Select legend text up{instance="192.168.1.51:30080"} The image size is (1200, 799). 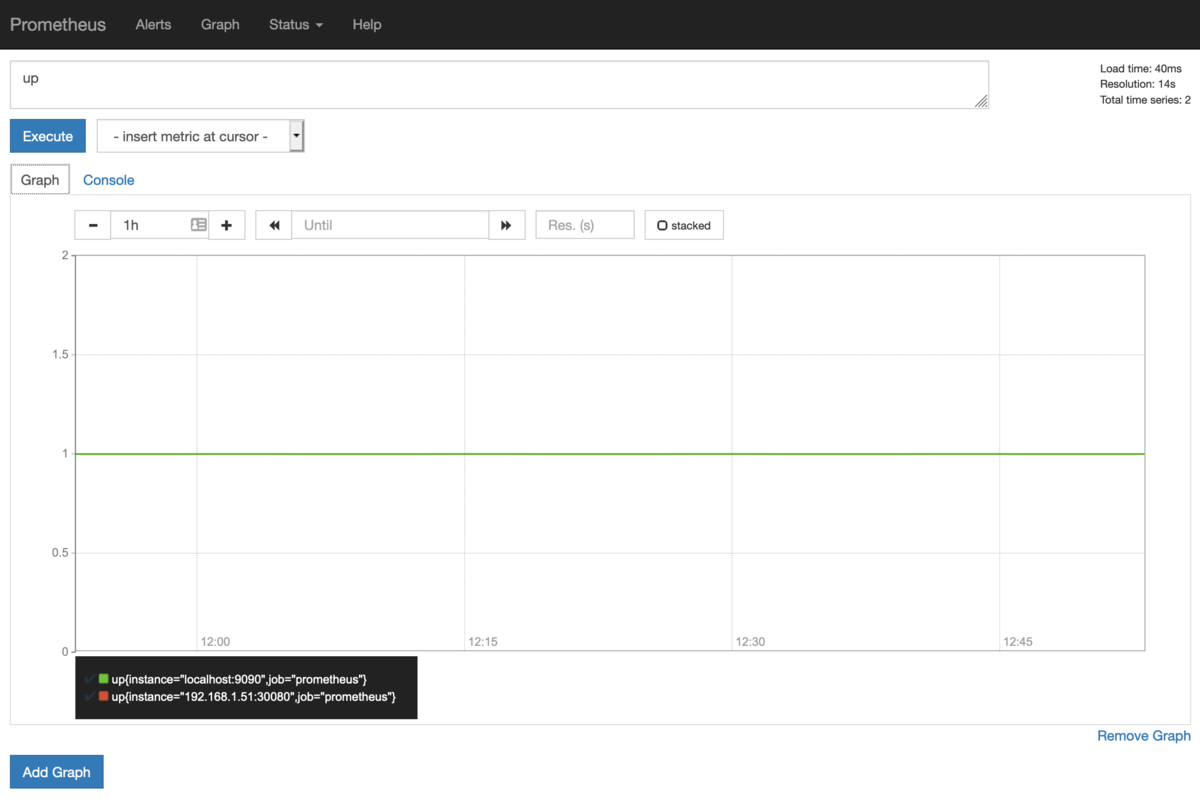coord(253,696)
